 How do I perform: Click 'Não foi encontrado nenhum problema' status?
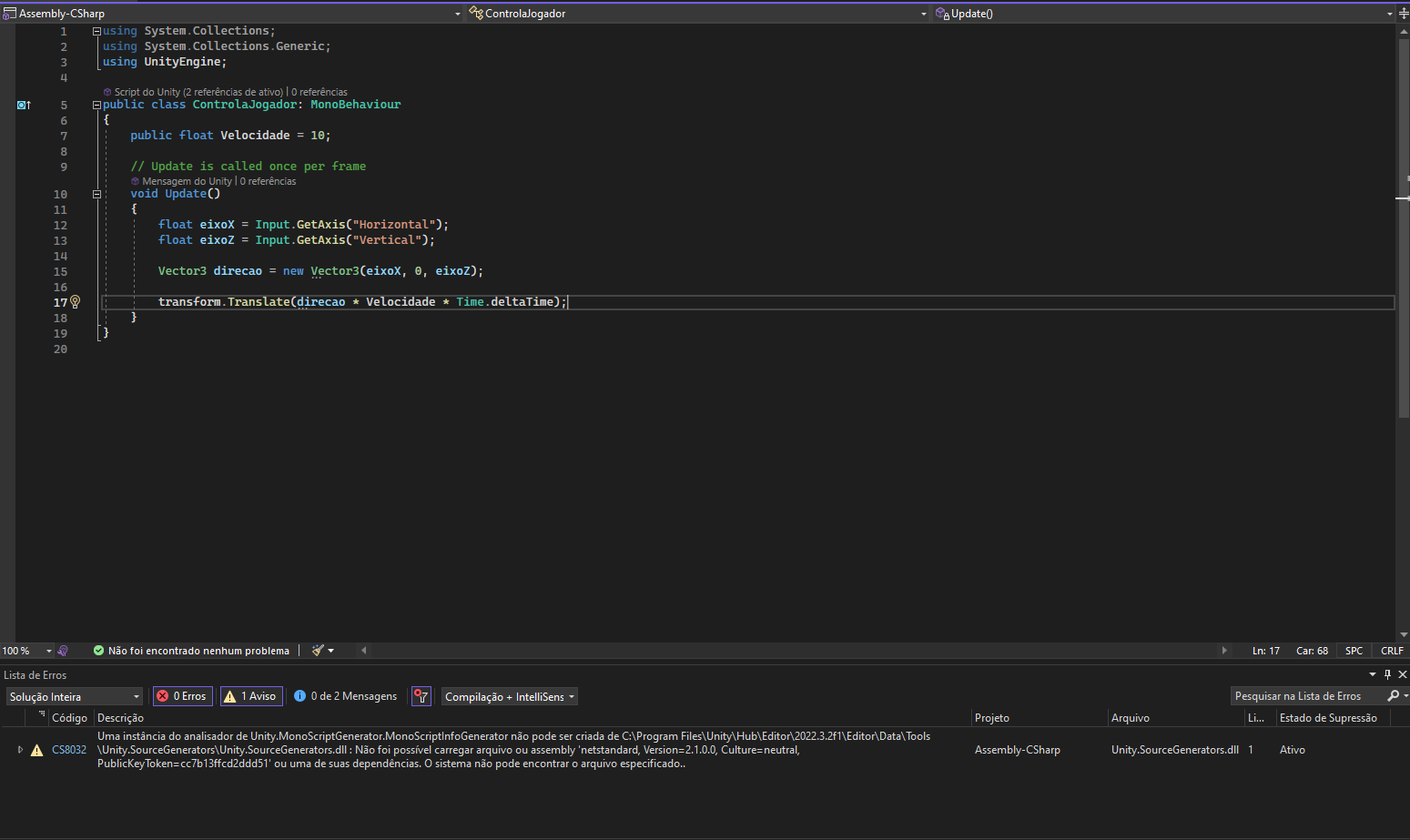pyautogui.click(x=198, y=651)
